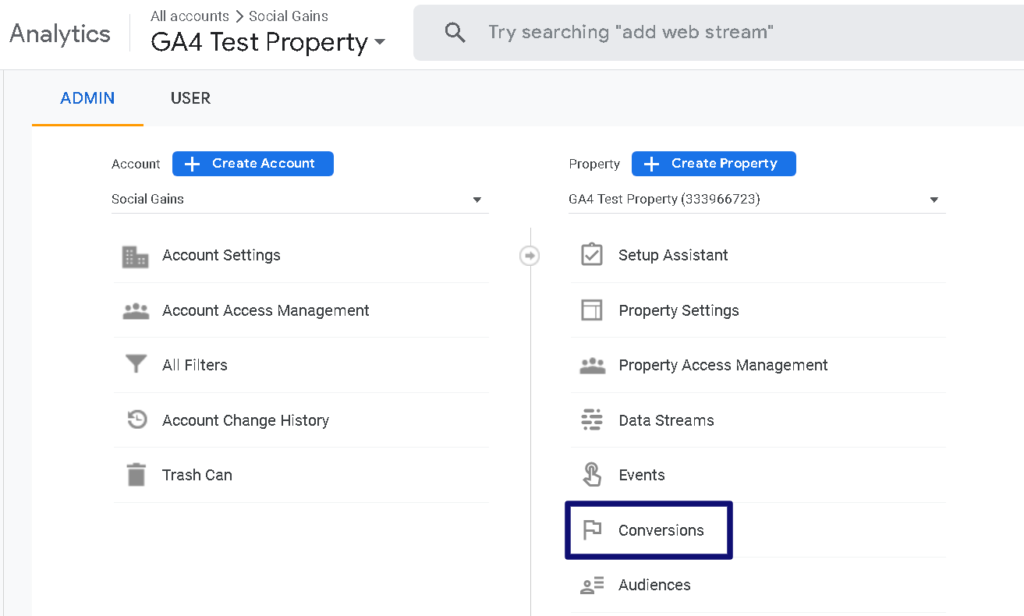Click the Data Streams icon
Screen dimensions: 1024x616
click(x=592, y=419)
